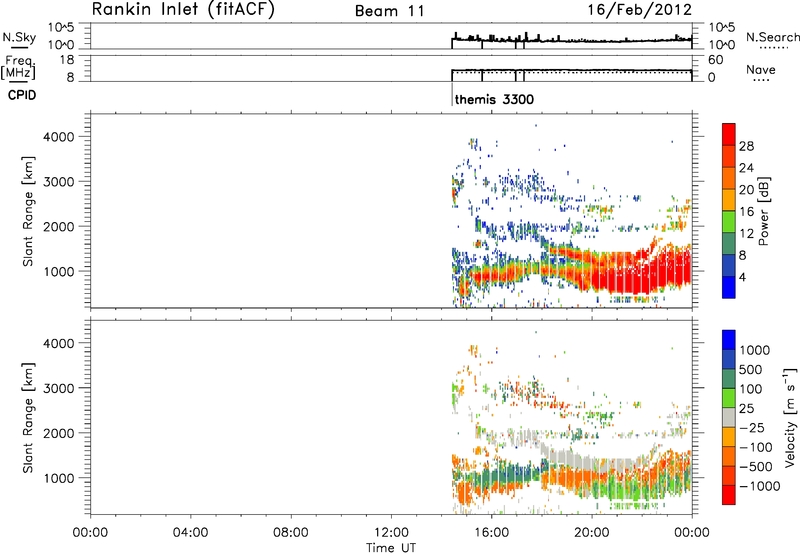Click the 'Slant Range [km]' label of velocity panel
Image resolution: width=800 pixels, height=554 pixels.
[28, 417]
